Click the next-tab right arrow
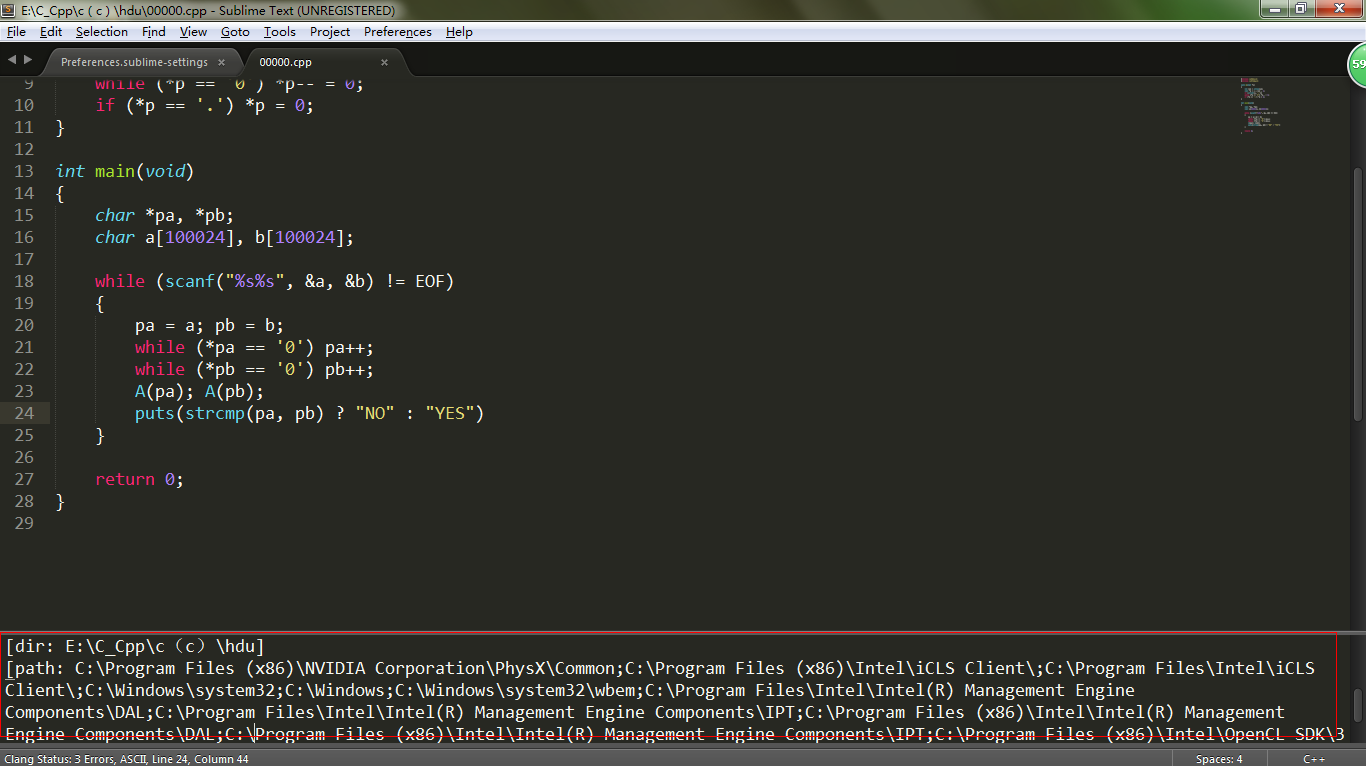 tap(27, 61)
